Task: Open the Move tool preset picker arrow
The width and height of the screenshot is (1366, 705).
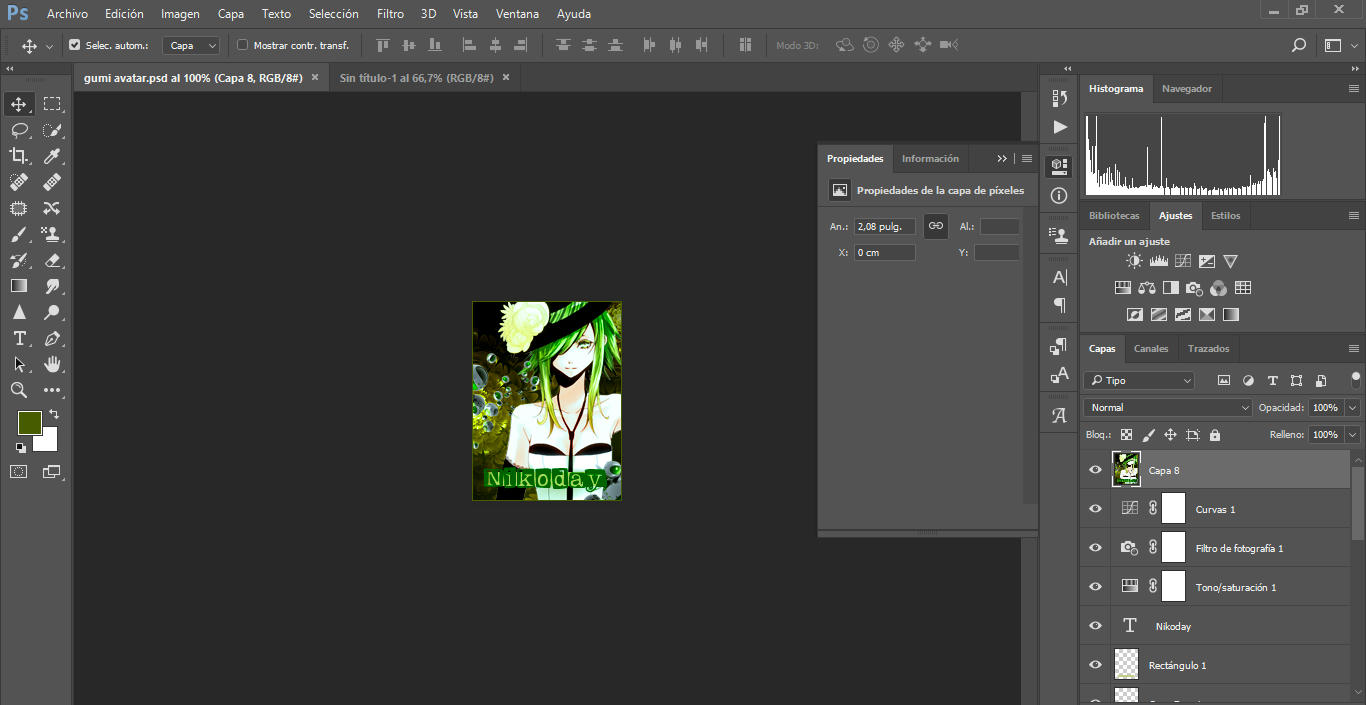Action: coord(49,46)
